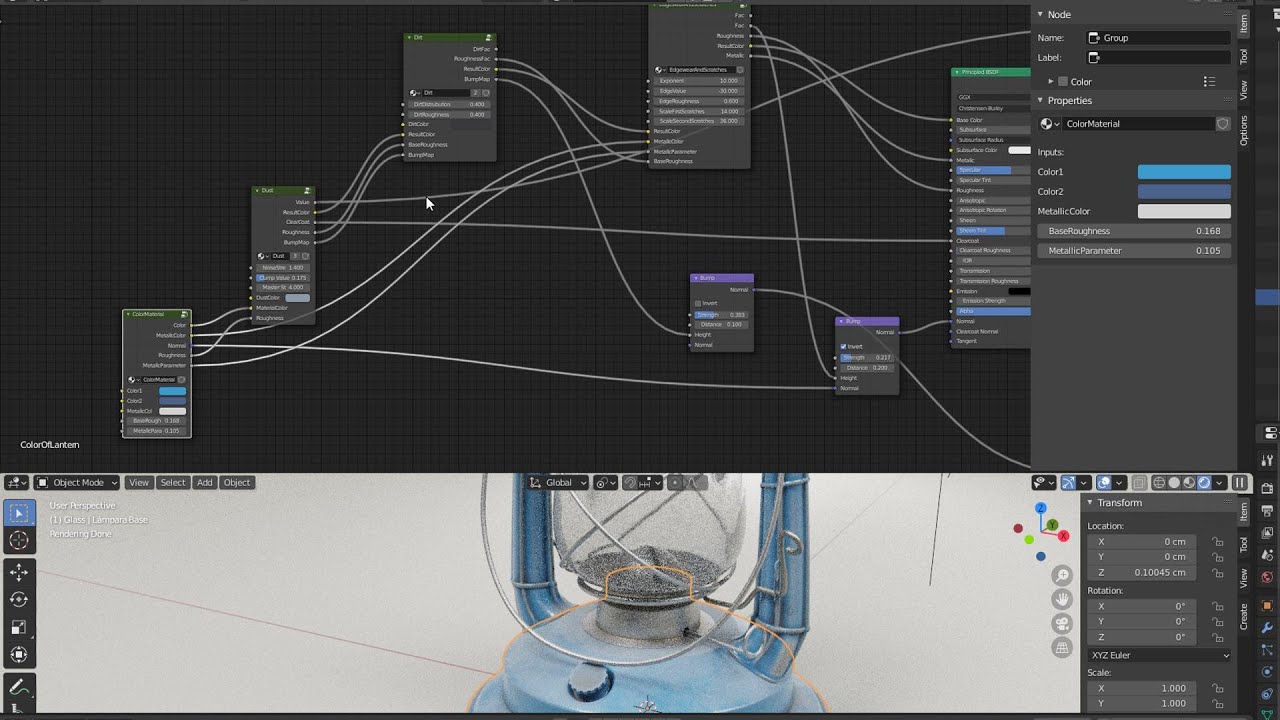Image resolution: width=1280 pixels, height=720 pixels.
Task: Click the Color1 color swatch
Action: click(x=1184, y=172)
